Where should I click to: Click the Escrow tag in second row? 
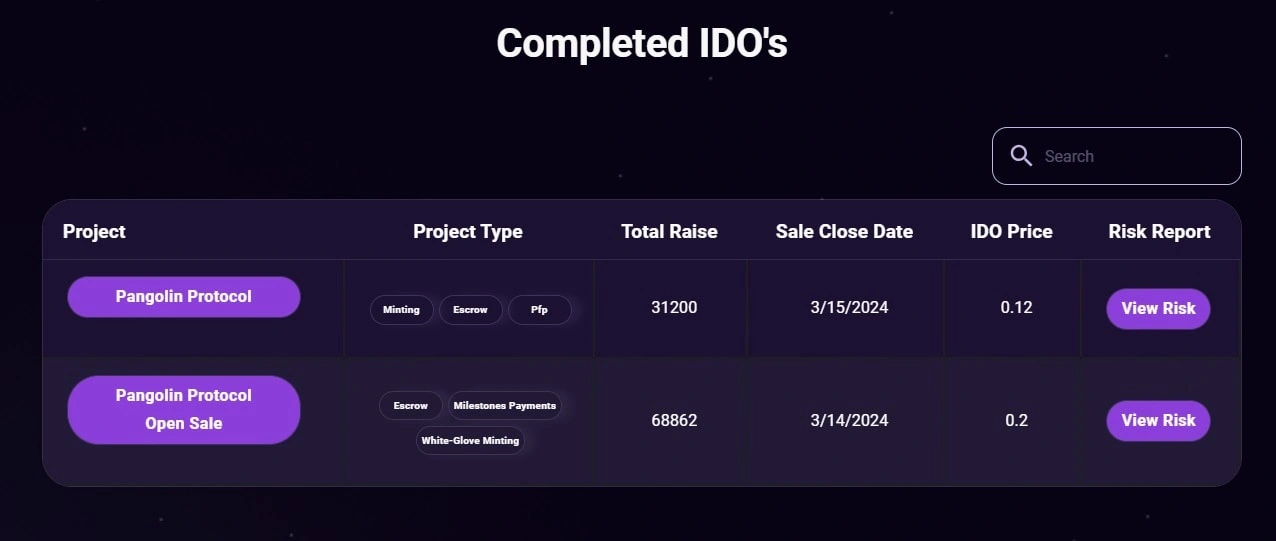pyautogui.click(x=410, y=406)
